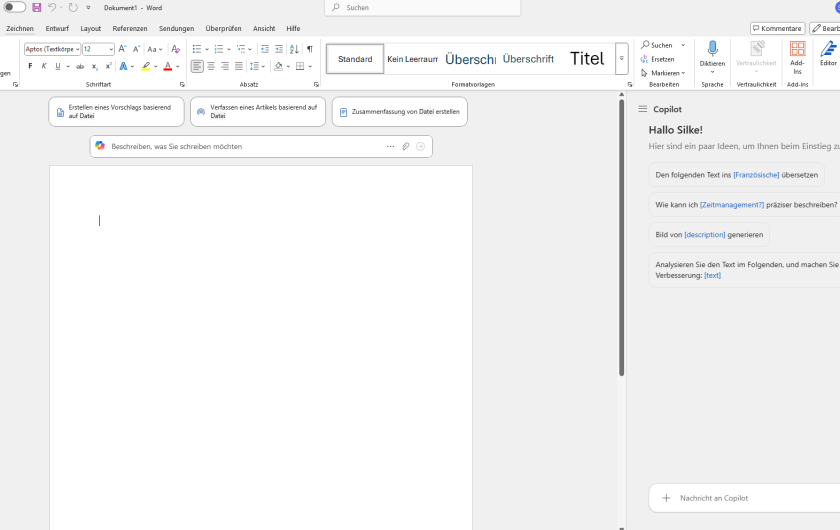Apply subscript formatting
Image resolution: width=840 pixels, height=530 pixels.
94,66
